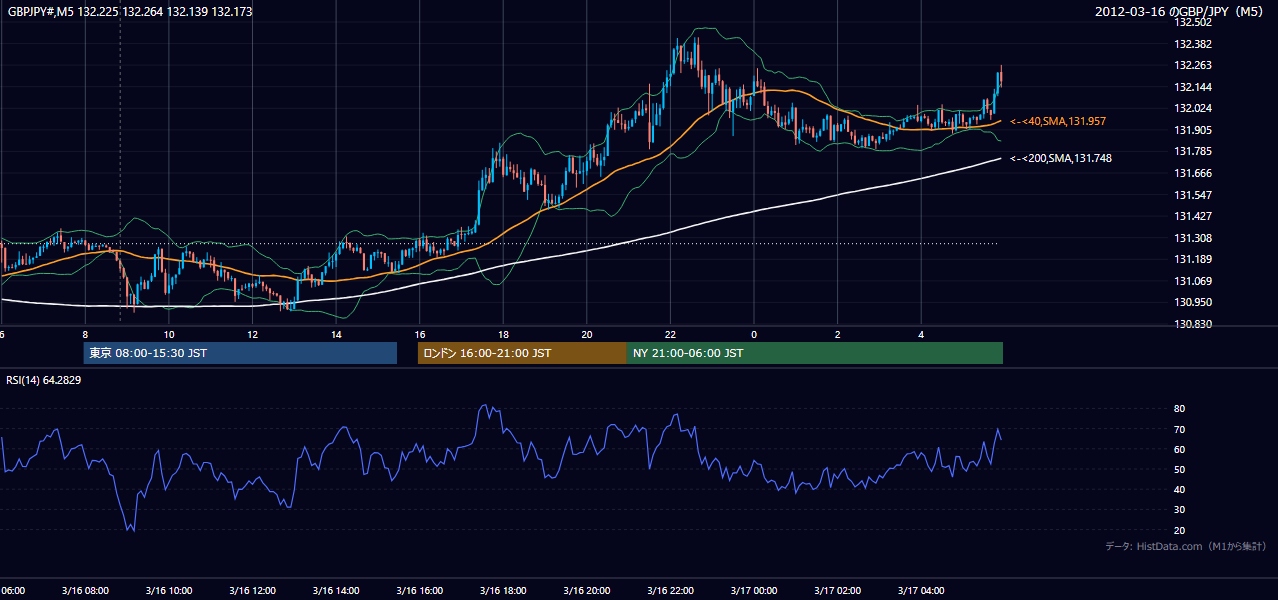The image size is (1278, 600).
Task: Click the 3/16 10:00 time label
Action: click(169, 591)
